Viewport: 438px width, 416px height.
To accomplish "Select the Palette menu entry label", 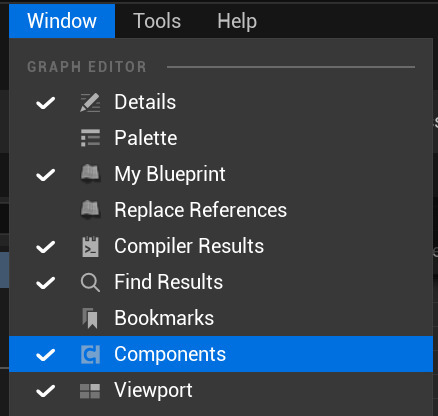I will coord(146,138).
